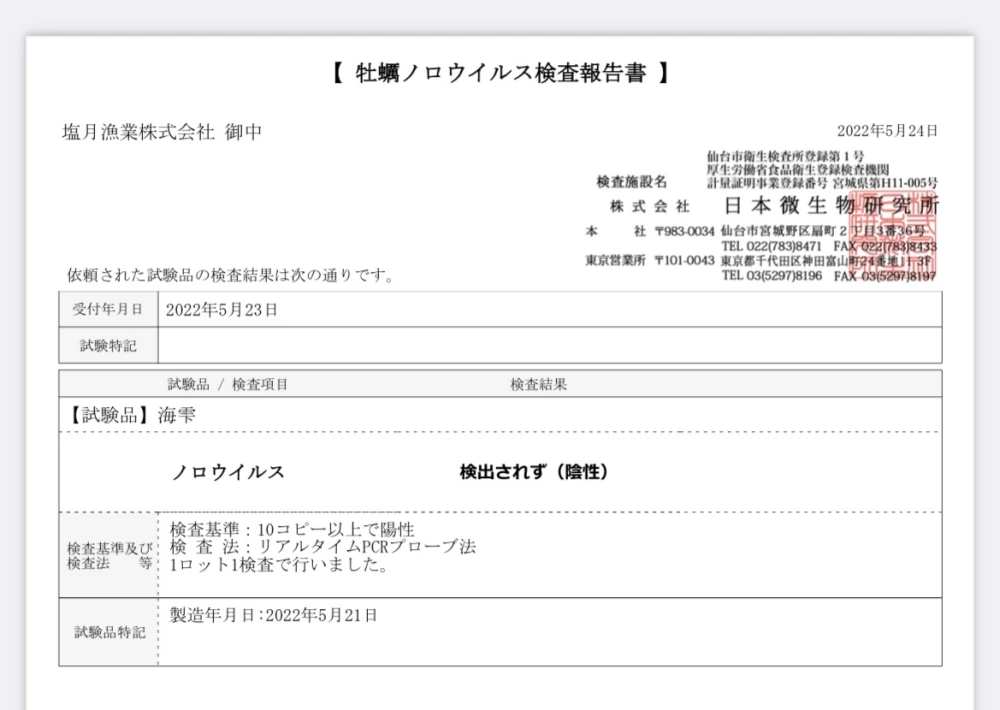The image size is (1000, 710).
Task: Click Tokyo office TEL 03(5297)8196
Action: click(x=772, y=276)
